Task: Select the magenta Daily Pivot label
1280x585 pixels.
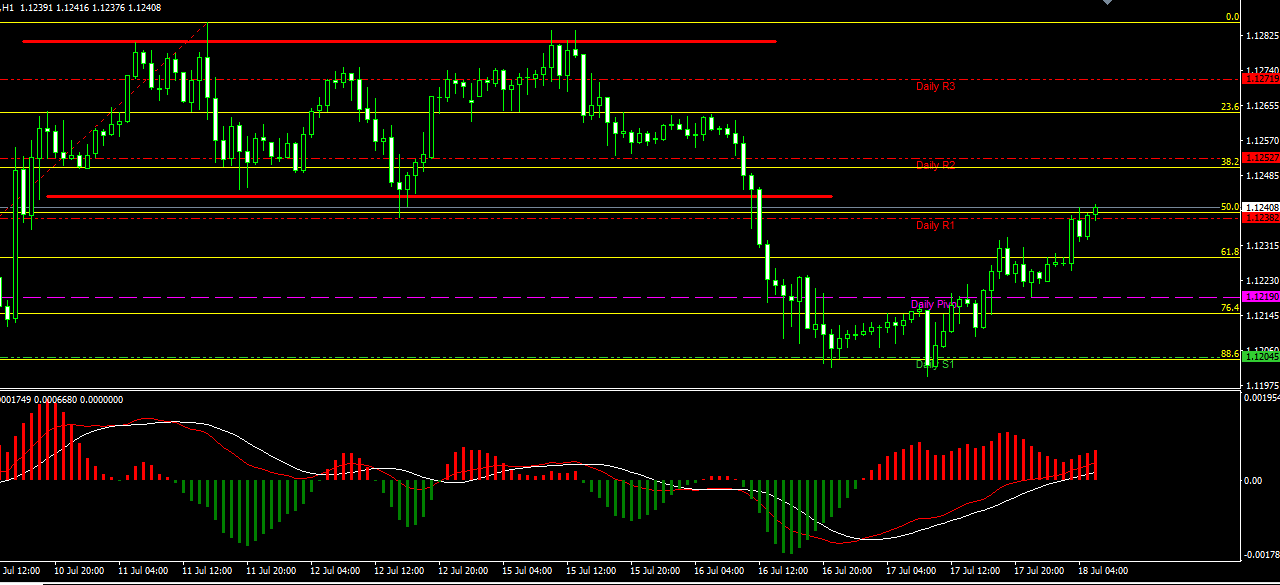Action: coord(935,303)
